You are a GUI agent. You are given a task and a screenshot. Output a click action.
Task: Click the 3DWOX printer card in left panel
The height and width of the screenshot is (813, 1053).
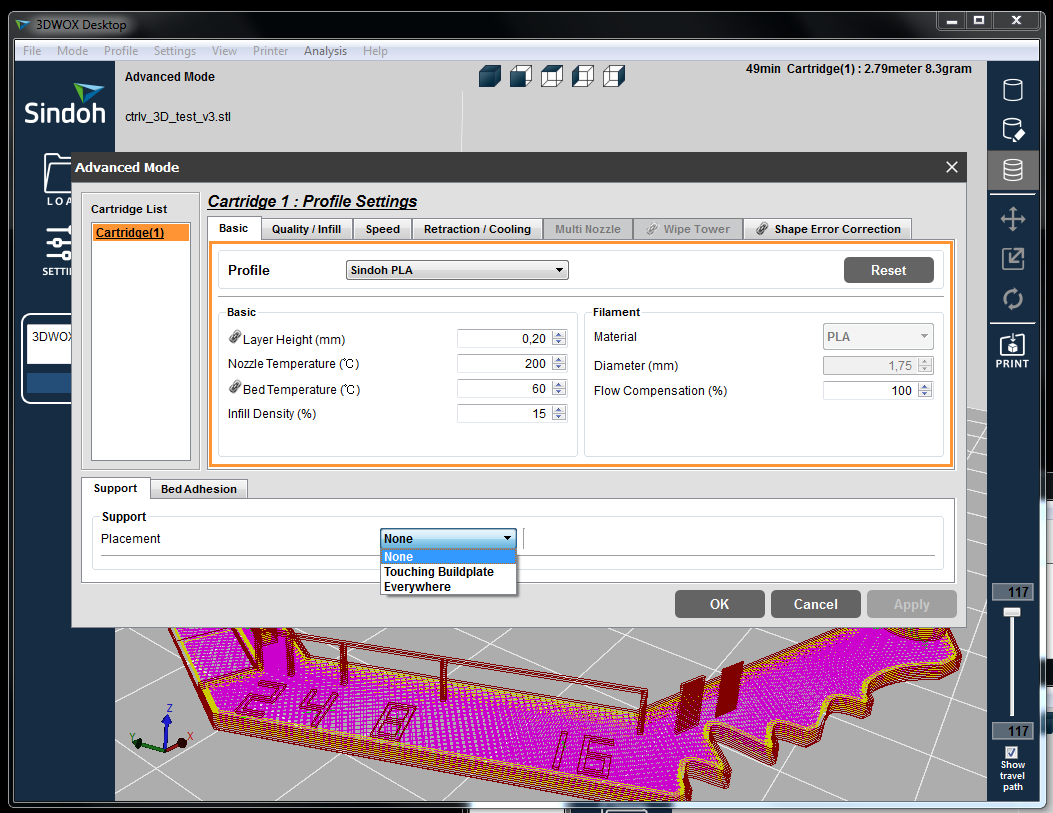coord(47,358)
